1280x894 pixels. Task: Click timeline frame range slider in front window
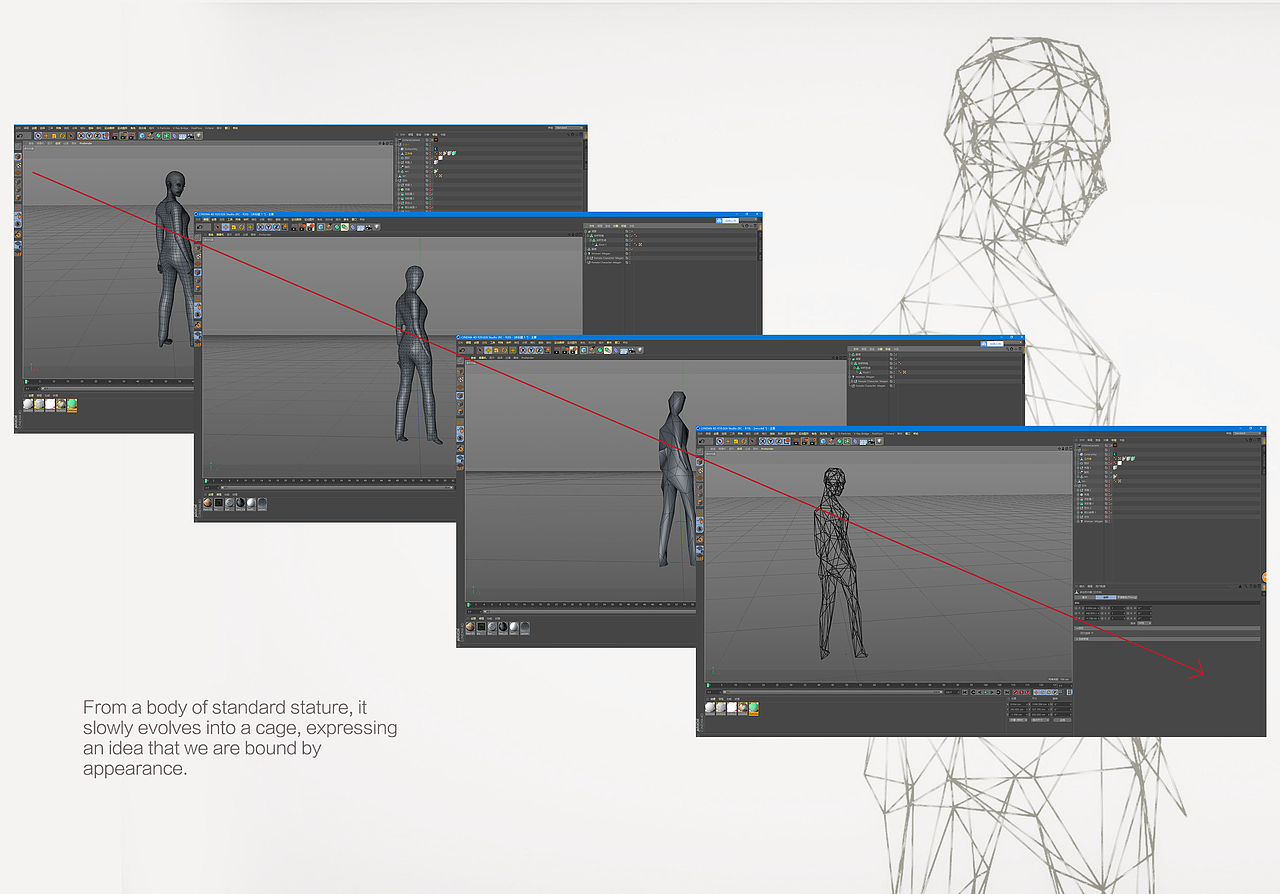(x=832, y=692)
